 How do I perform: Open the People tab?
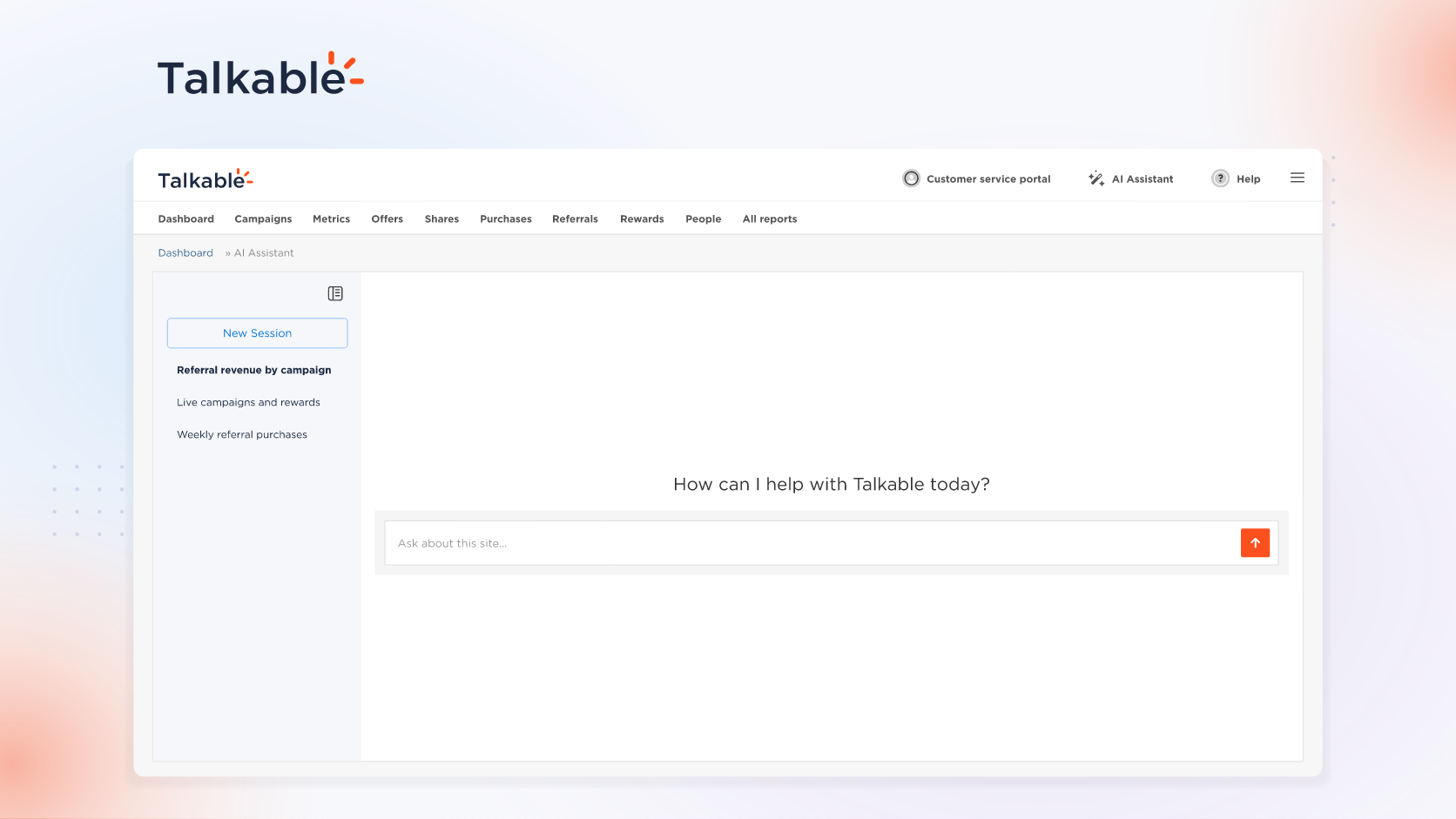704,219
